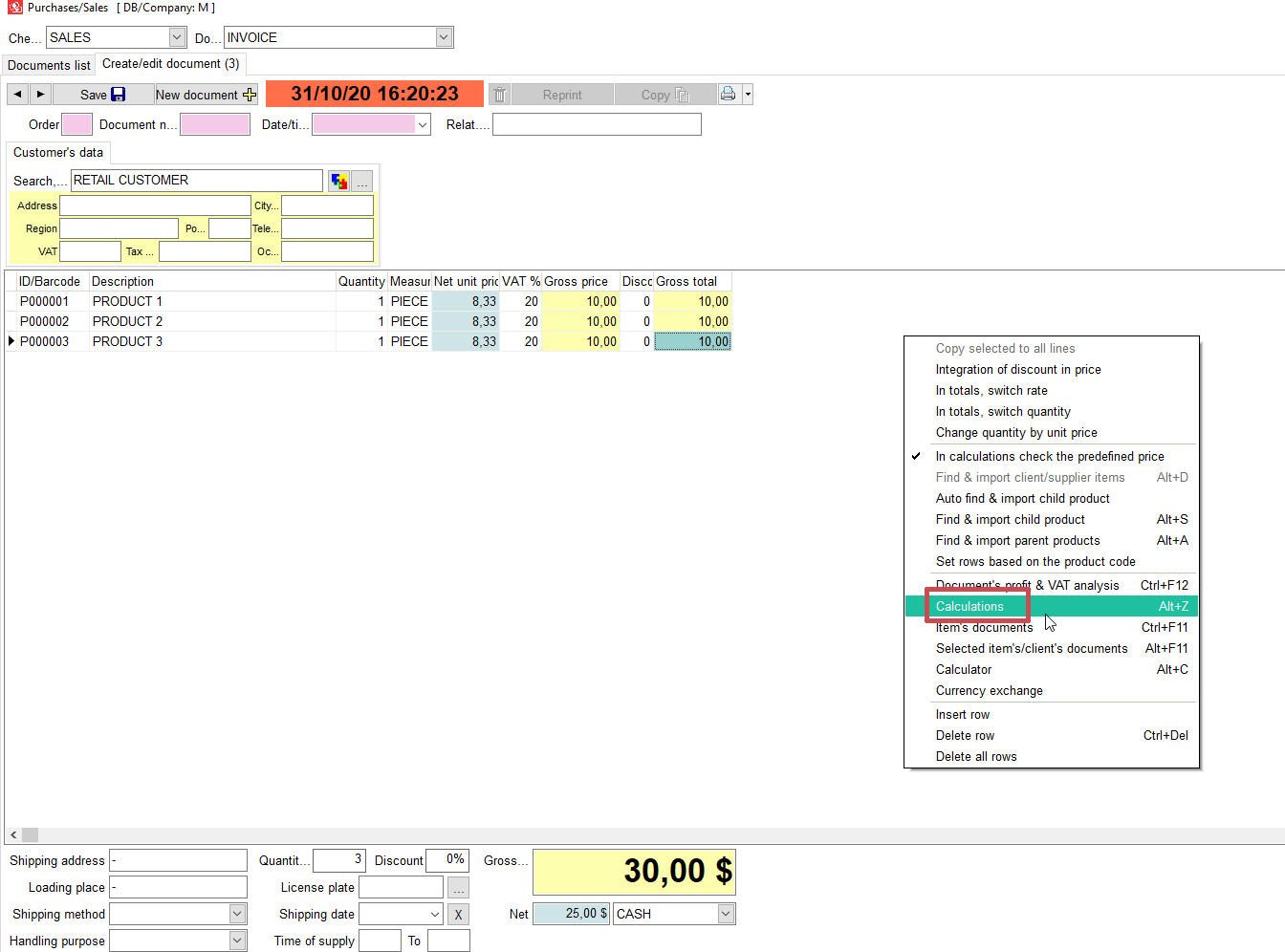
Task: Choose Selected item's/client's documents
Action: (1052, 648)
